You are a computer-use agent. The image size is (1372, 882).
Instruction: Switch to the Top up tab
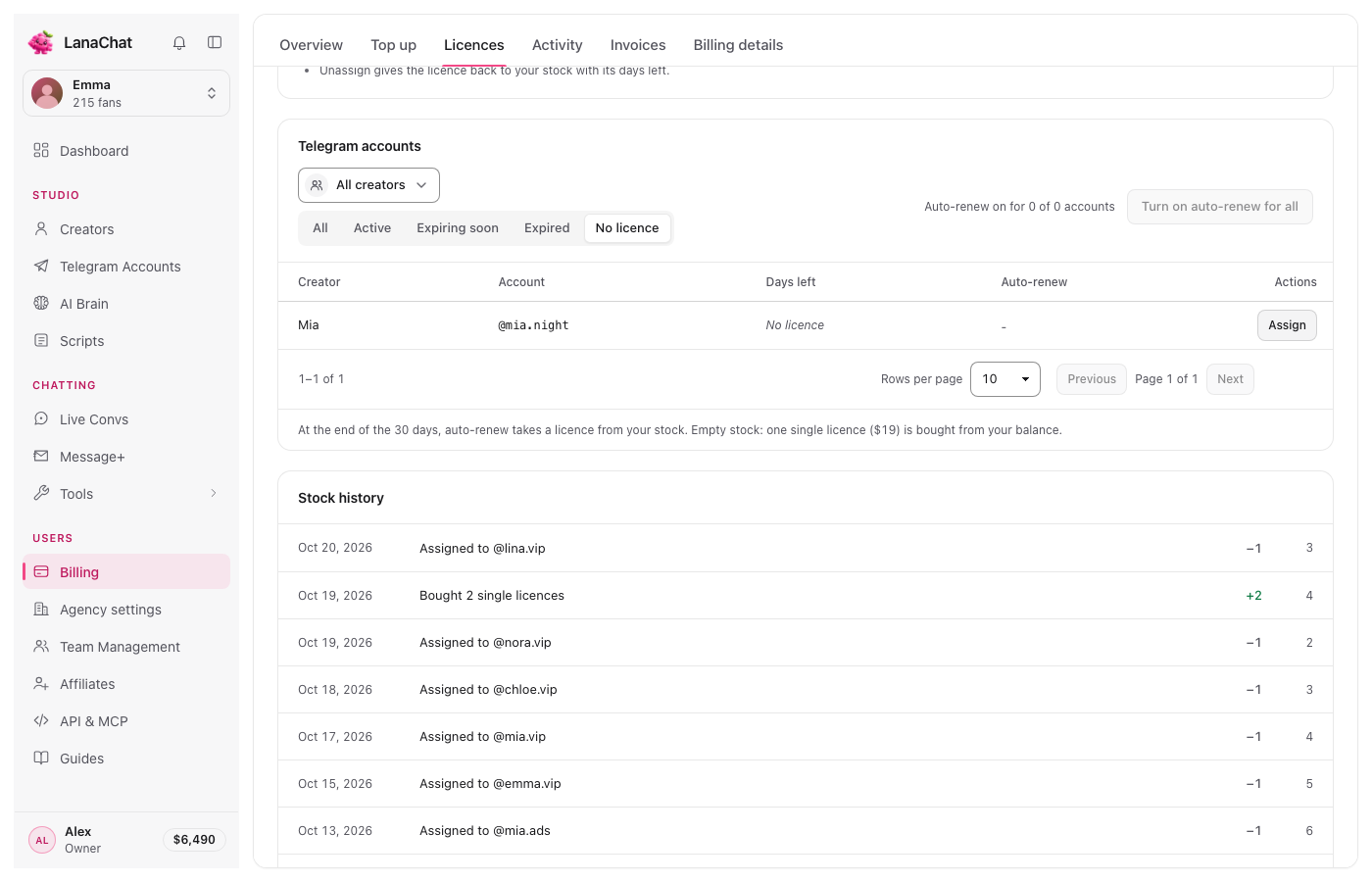point(393,45)
